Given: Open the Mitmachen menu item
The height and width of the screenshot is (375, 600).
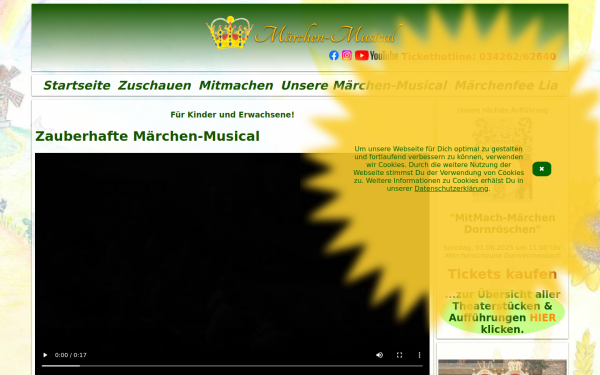Looking at the screenshot, I should click(x=236, y=85).
